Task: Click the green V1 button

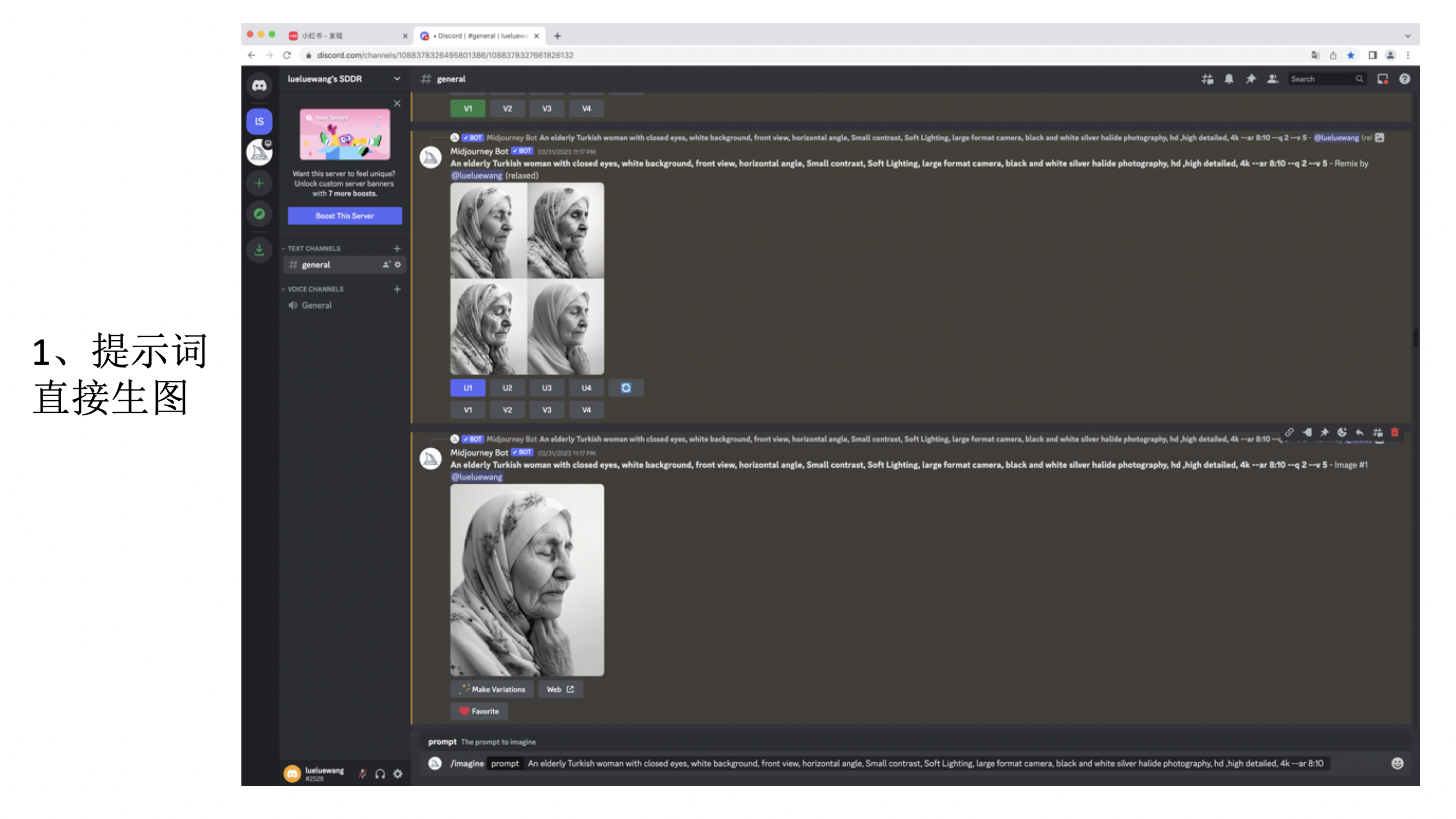Action: tap(468, 109)
